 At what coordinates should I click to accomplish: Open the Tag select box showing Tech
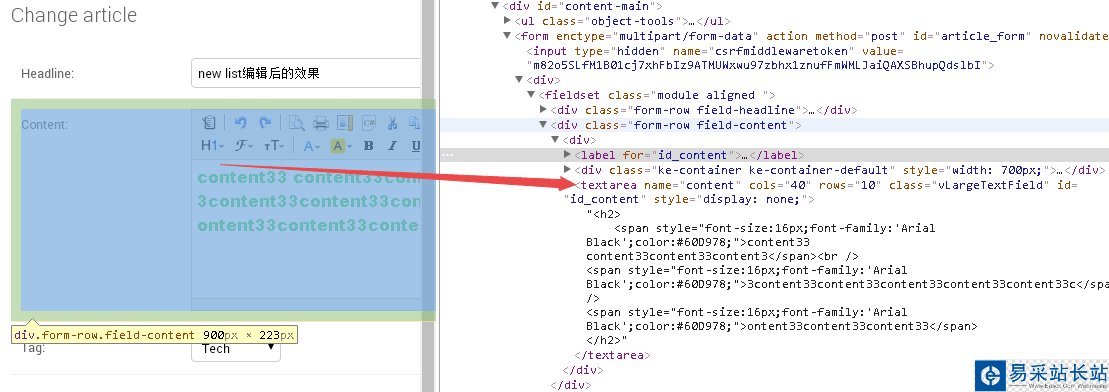click(x=236, y=349)
